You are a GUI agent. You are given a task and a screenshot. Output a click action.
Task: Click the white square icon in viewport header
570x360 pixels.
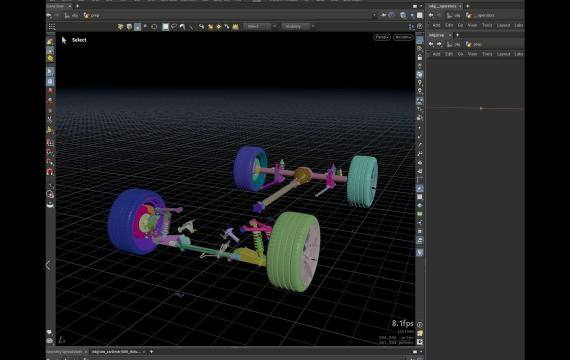420,15
